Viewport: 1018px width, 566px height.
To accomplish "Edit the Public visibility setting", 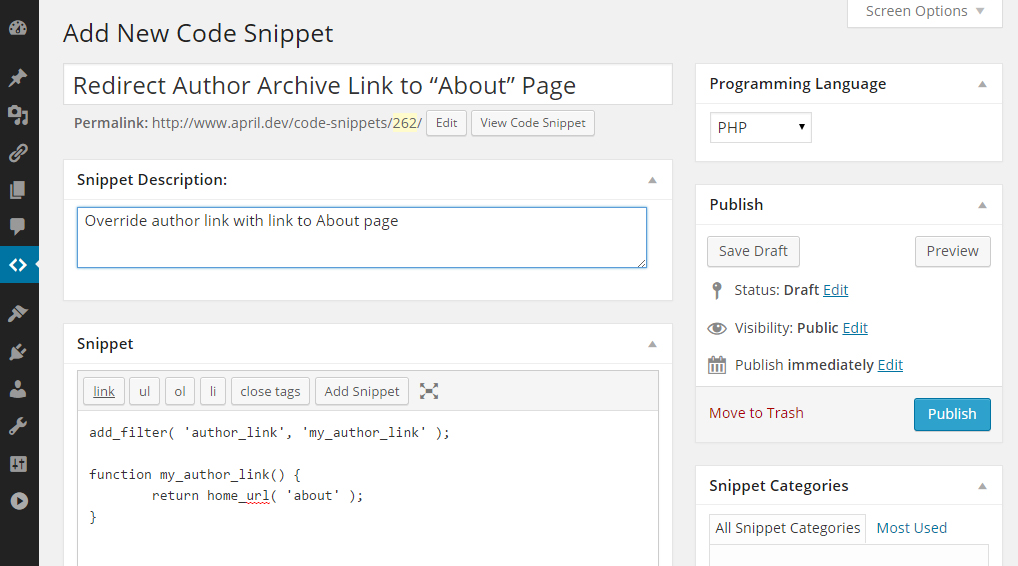I will 855,328.
